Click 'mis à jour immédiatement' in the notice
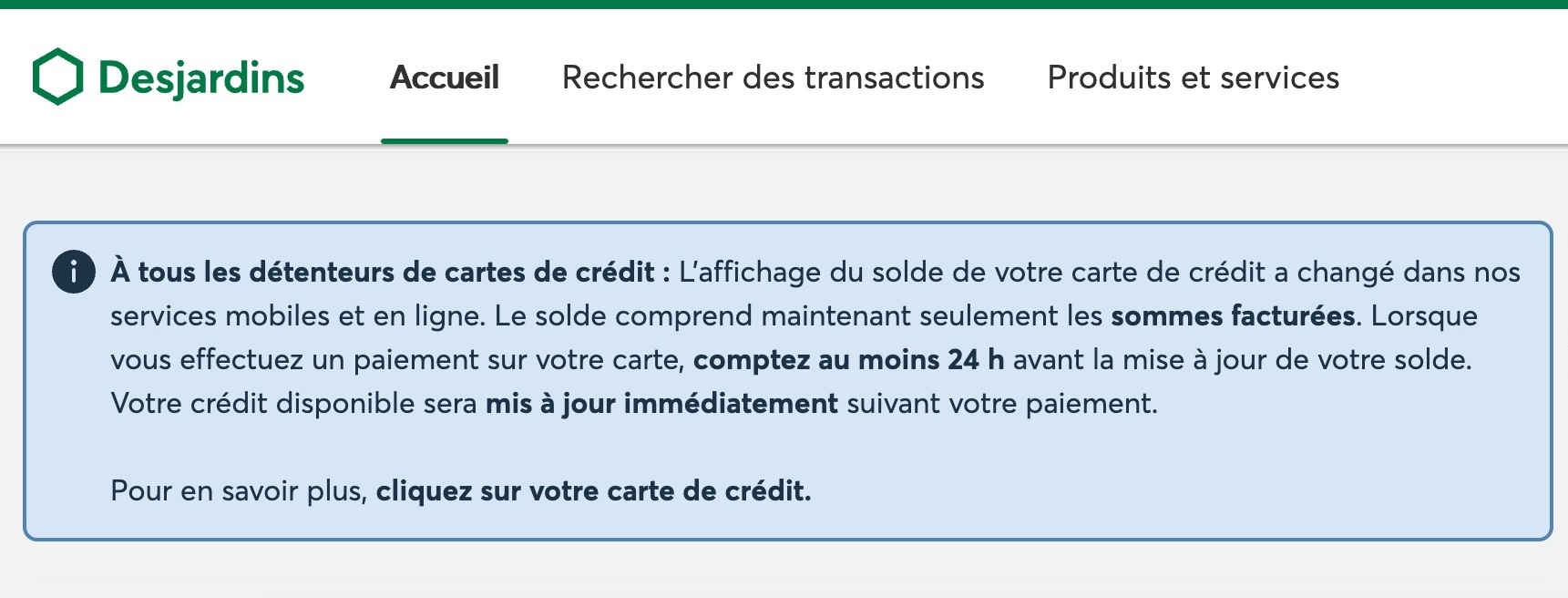 pos(662,402)
